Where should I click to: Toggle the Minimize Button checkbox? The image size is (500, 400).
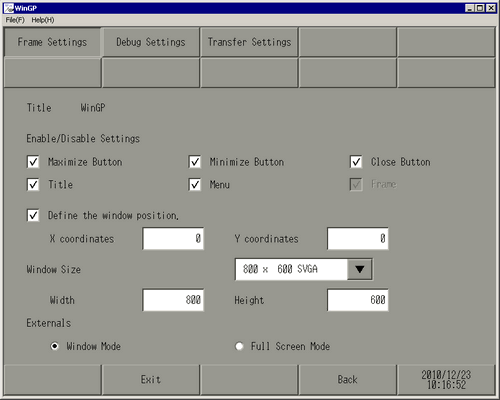(195, 162)
